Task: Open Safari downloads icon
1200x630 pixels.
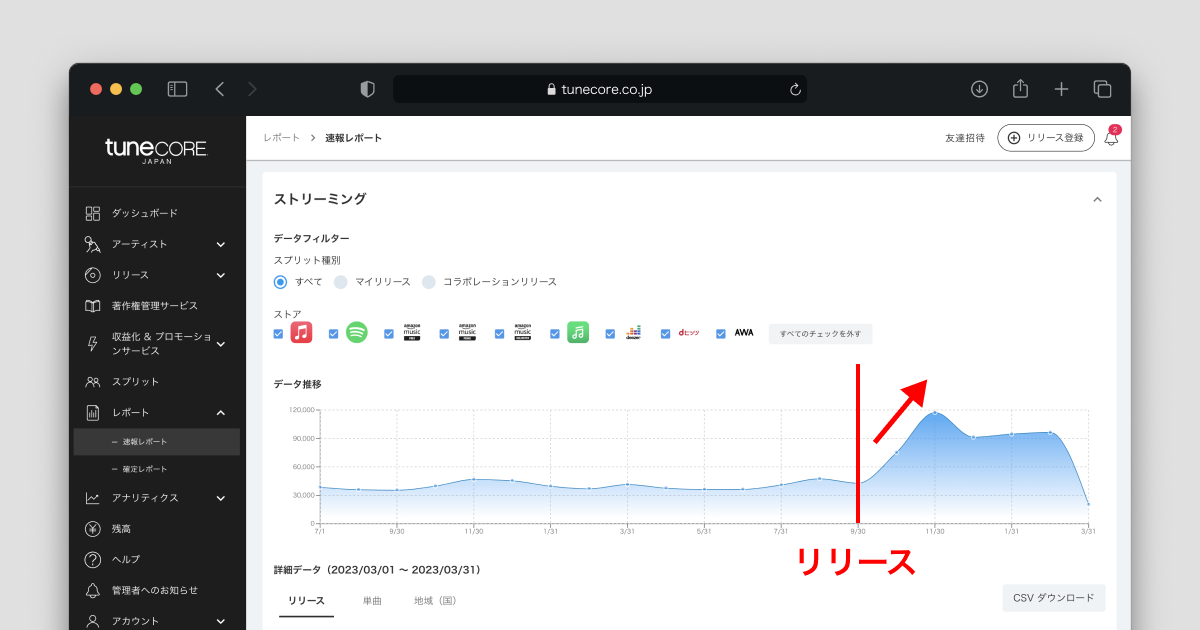Action: coord(979,89)
